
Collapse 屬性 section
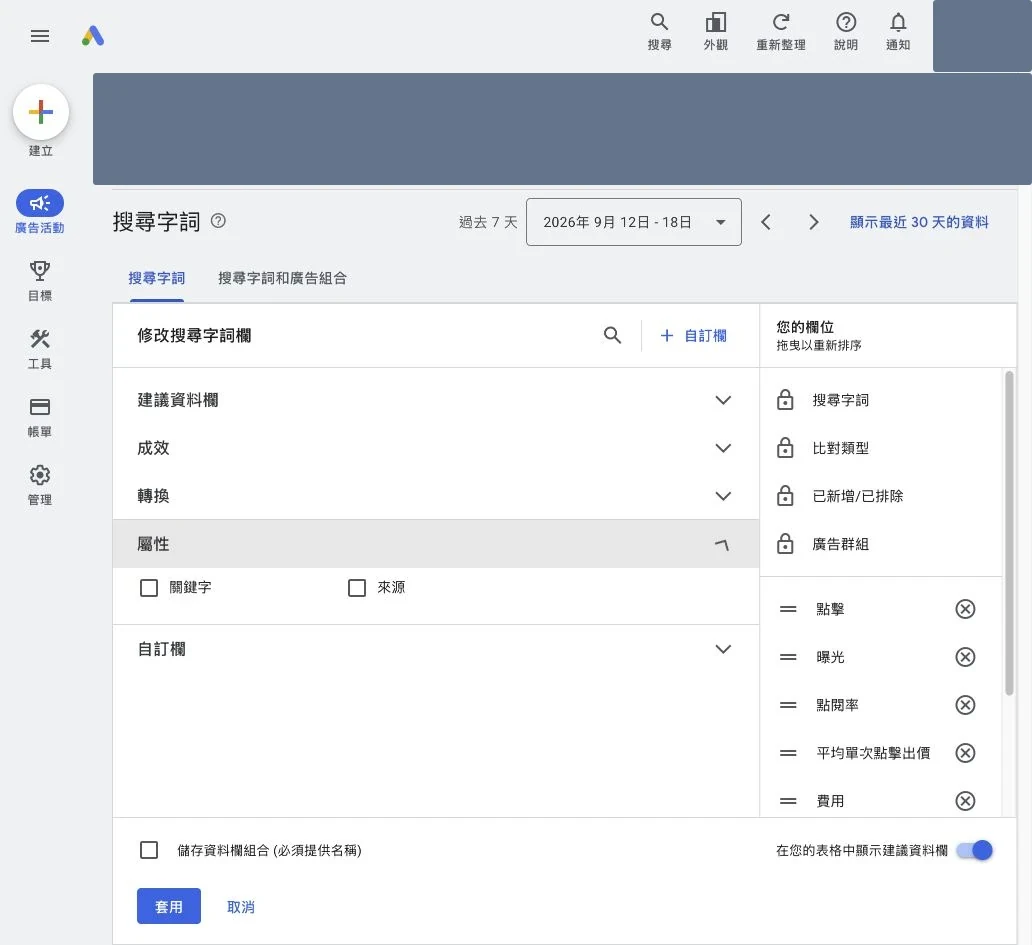[435, 544]
